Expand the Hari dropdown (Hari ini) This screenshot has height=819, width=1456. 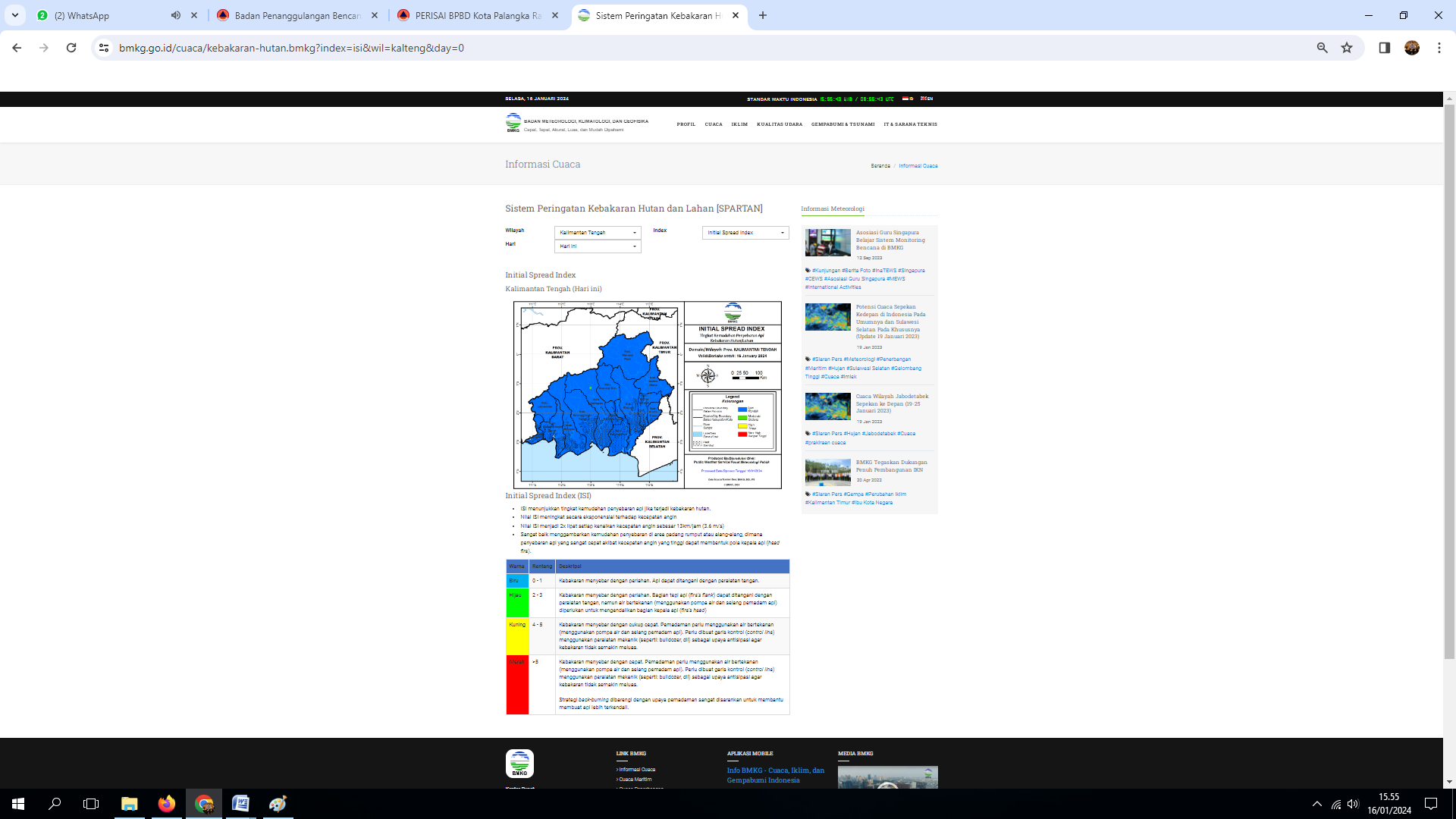click(598, 246)
